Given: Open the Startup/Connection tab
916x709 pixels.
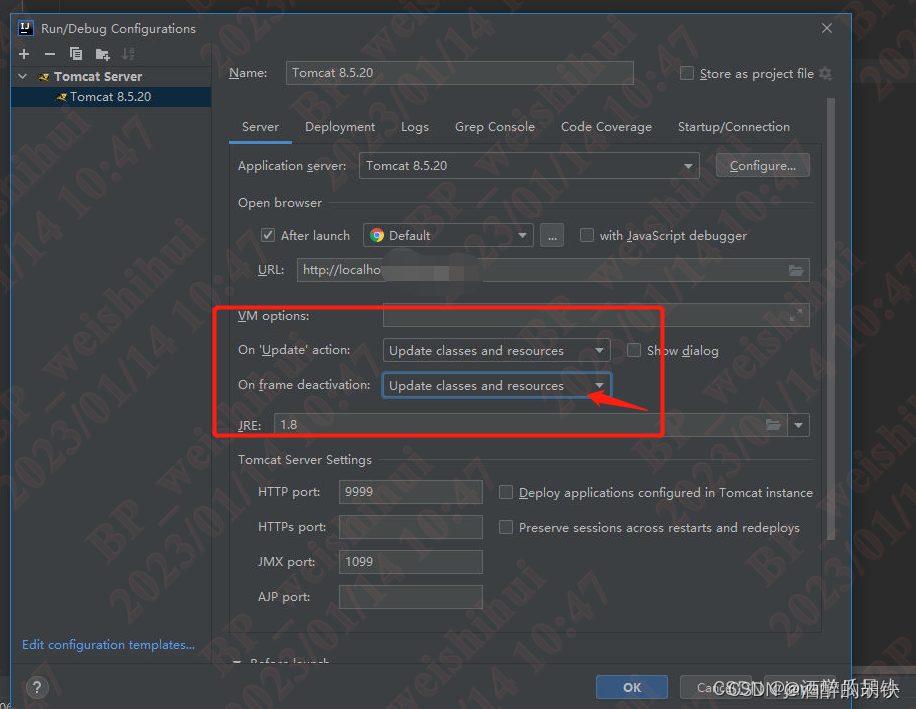Looking at the screenshot, I should 734,127.
